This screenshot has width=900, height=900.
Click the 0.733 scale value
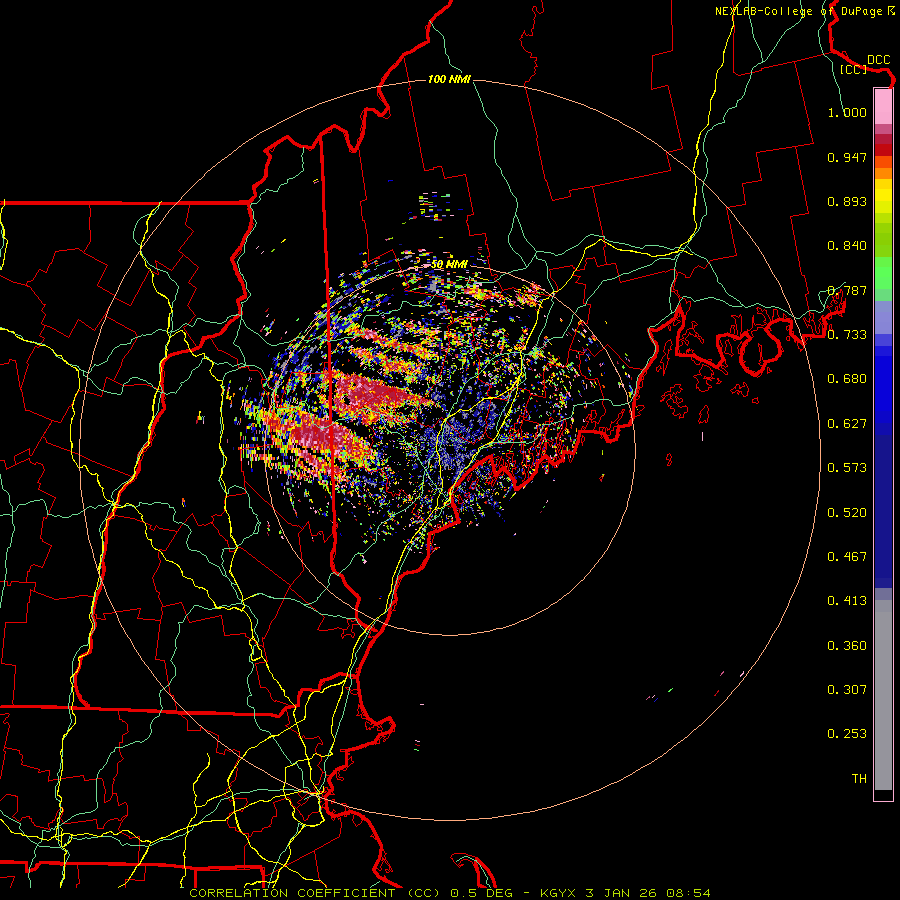[x=847, y=335]
